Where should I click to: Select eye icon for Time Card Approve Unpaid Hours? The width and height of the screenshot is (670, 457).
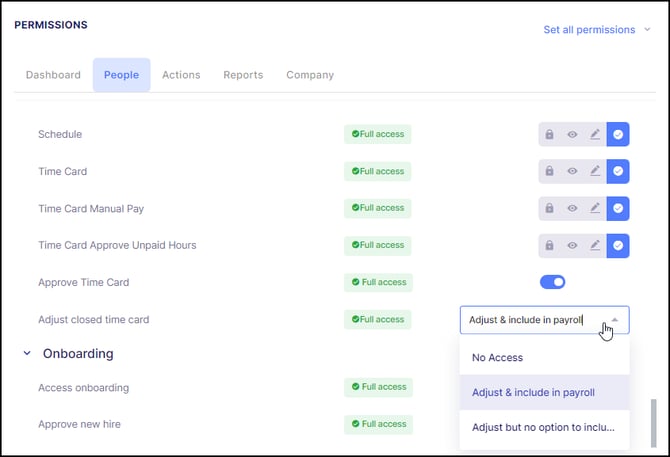coord(572,246)
